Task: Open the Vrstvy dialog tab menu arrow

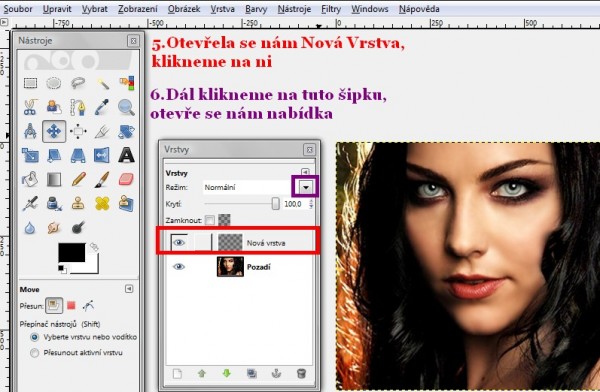Action: [305, 172]
